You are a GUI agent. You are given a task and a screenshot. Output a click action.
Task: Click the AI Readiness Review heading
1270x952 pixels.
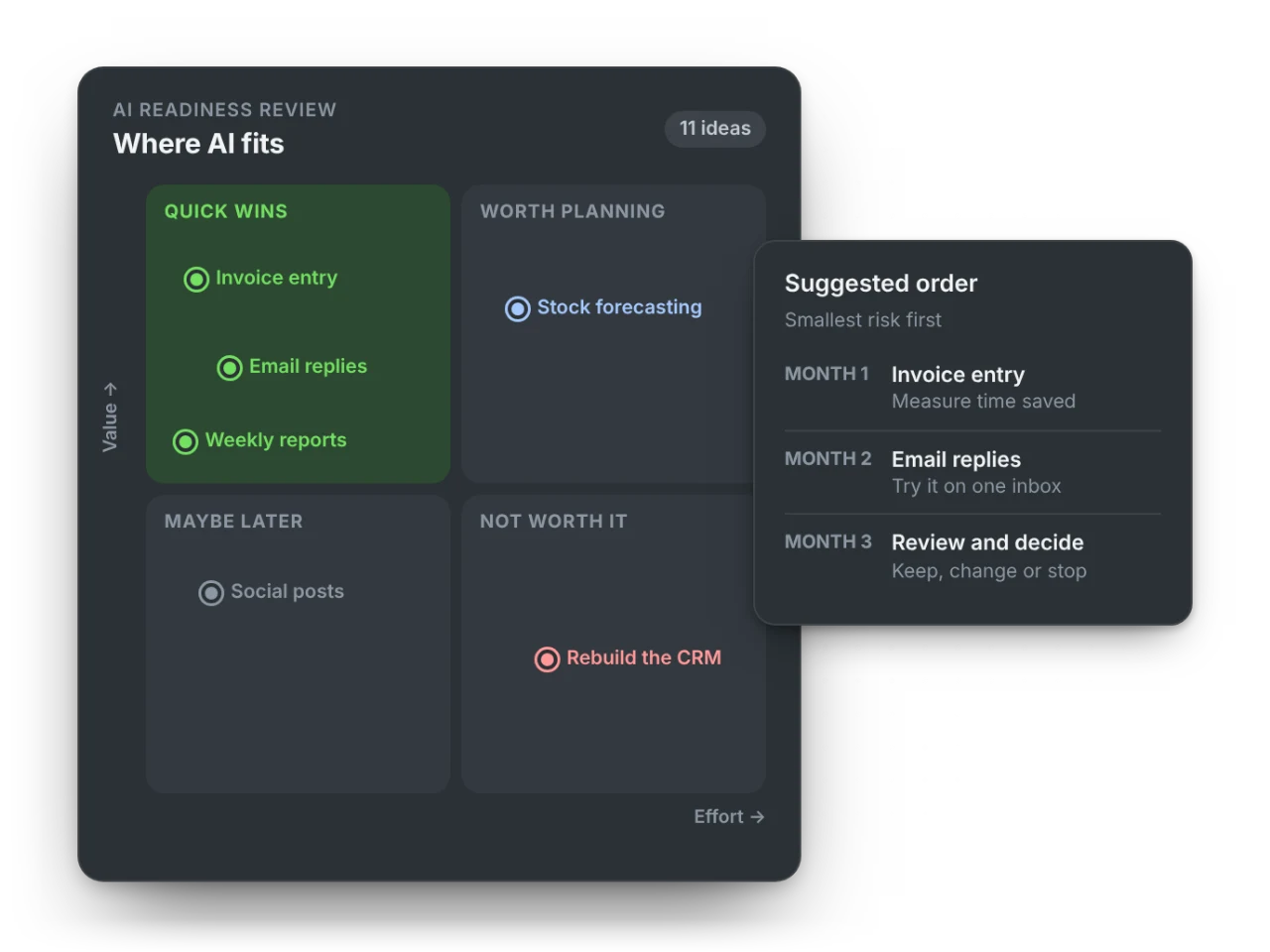(x=225, y=110)
